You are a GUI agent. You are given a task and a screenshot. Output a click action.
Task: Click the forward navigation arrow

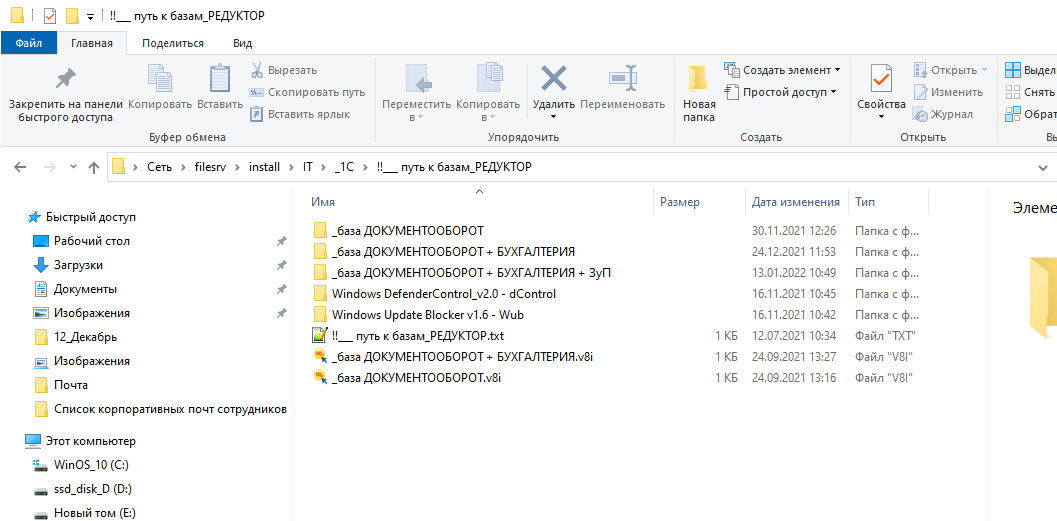pos(49,167)
